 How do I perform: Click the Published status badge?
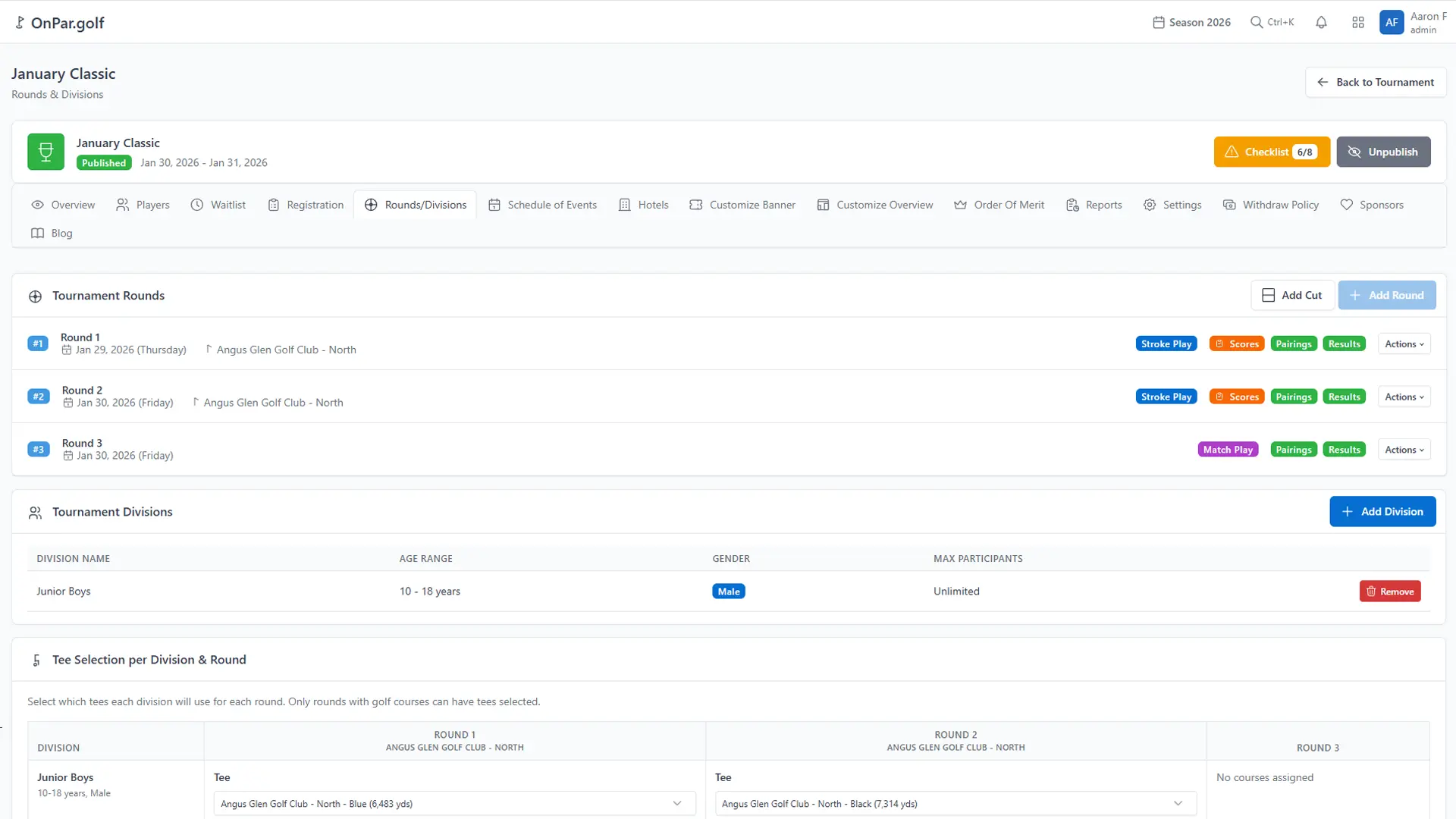tap(104, 162)
